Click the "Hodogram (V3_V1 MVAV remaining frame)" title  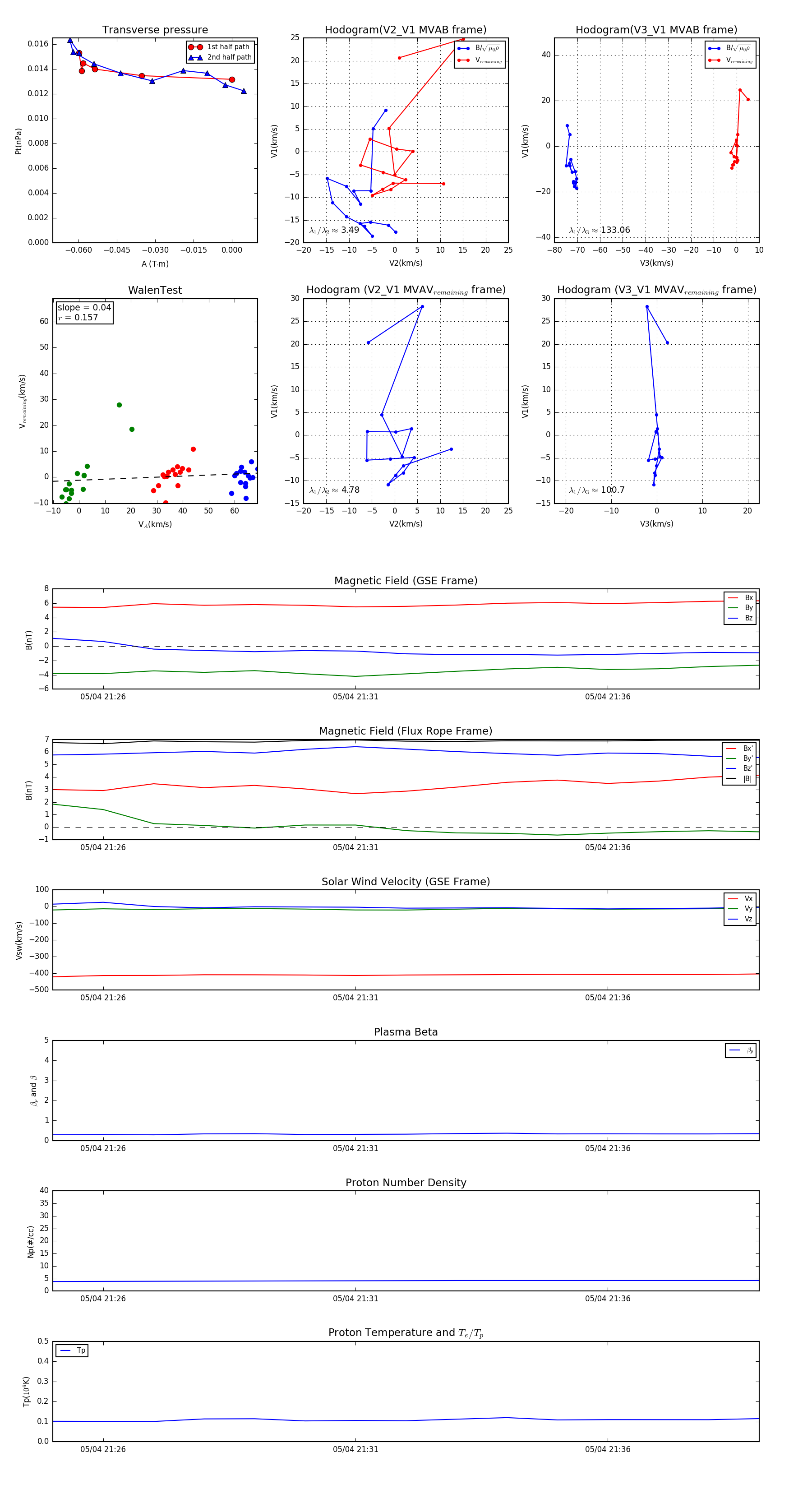coord(656,290)
